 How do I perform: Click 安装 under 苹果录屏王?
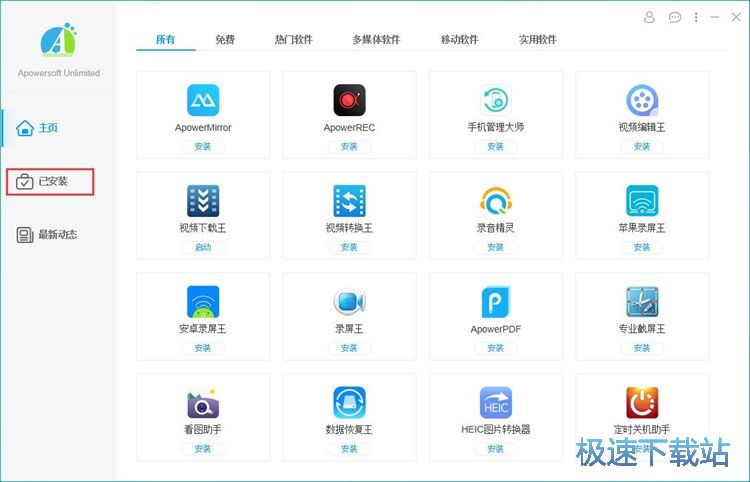(x=642, y=248)
